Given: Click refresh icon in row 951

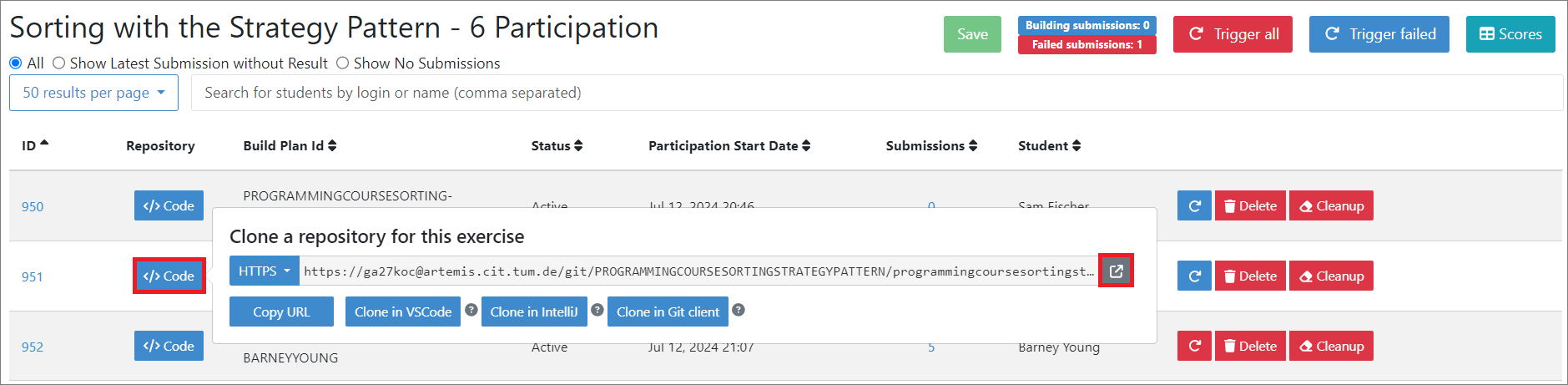Looking at the screenshot, I should click(1194, 276).
